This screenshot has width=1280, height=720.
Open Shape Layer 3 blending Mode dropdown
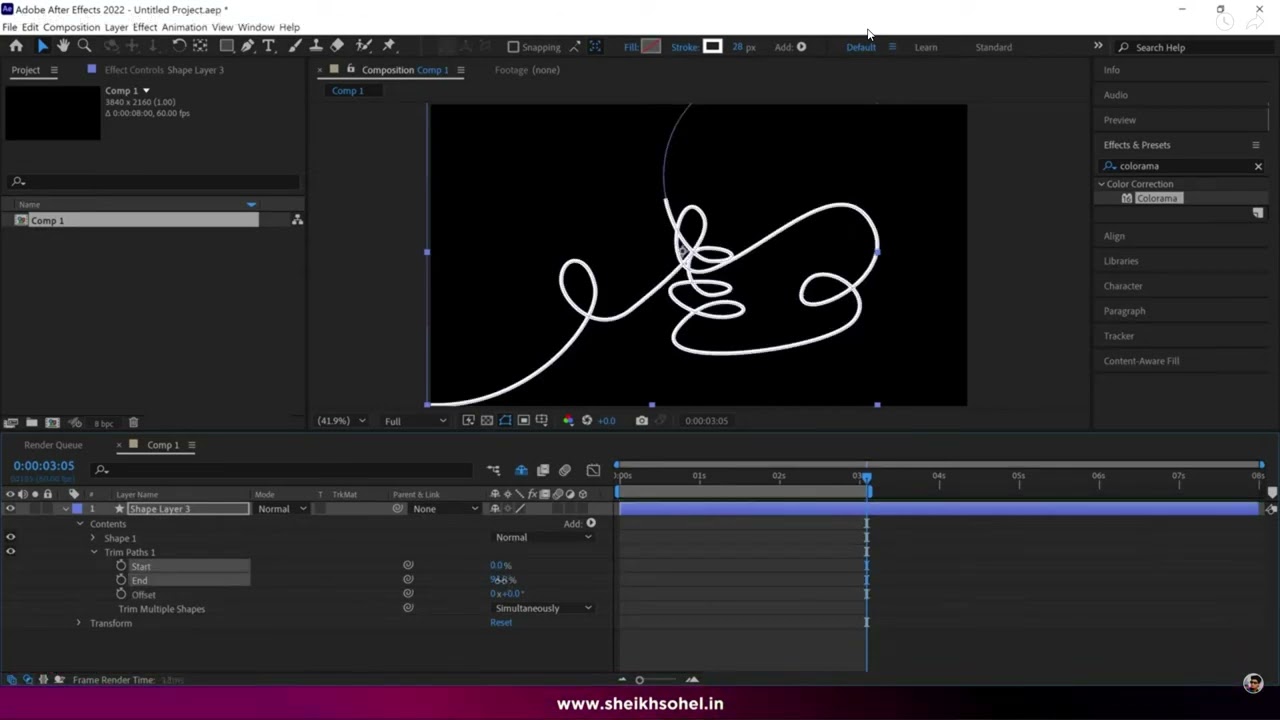282,509
